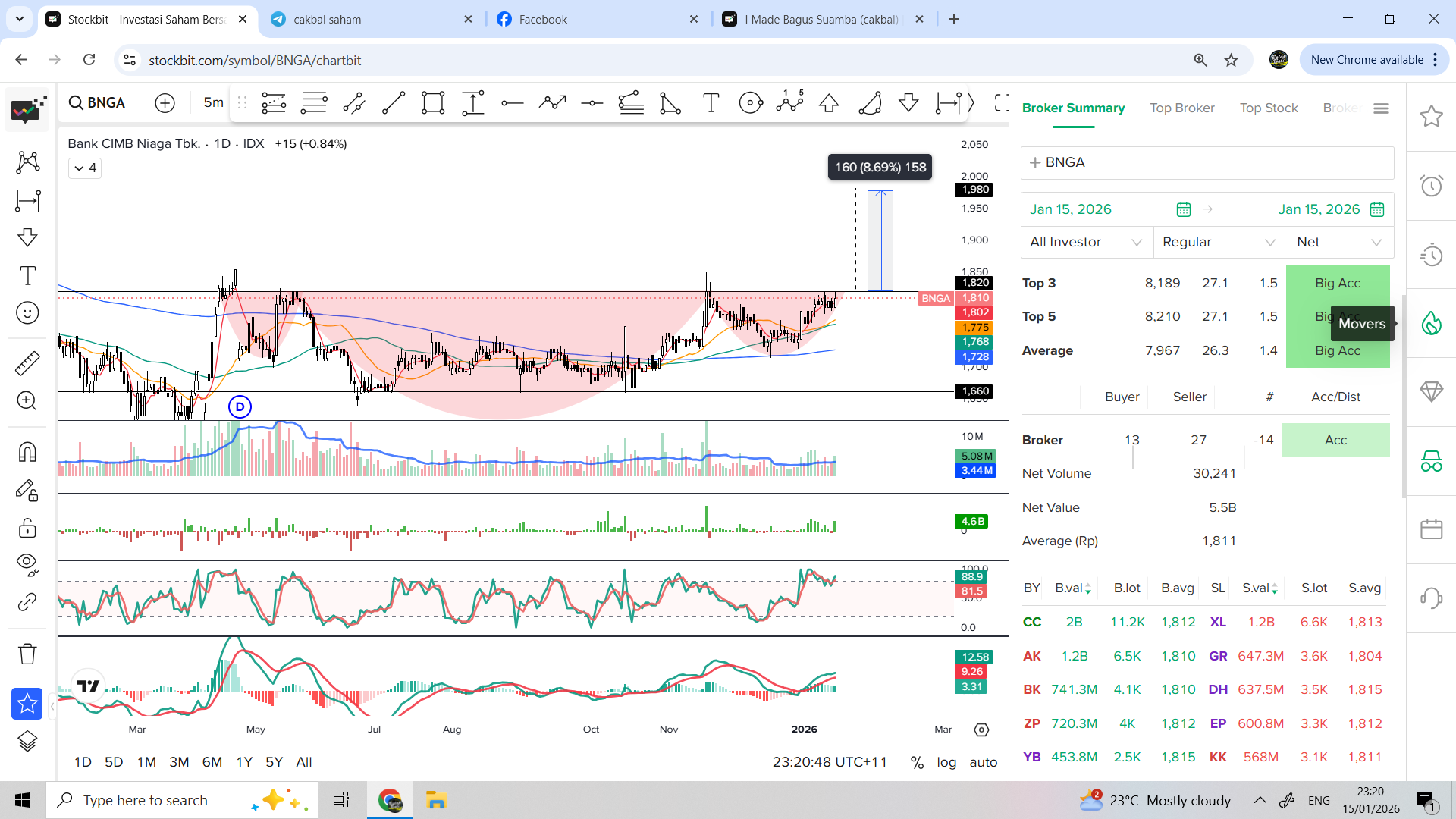Select the rectangle shape tool
Image resolution: width=1456 pixels, height=819 pixels.
pos(433,102)
